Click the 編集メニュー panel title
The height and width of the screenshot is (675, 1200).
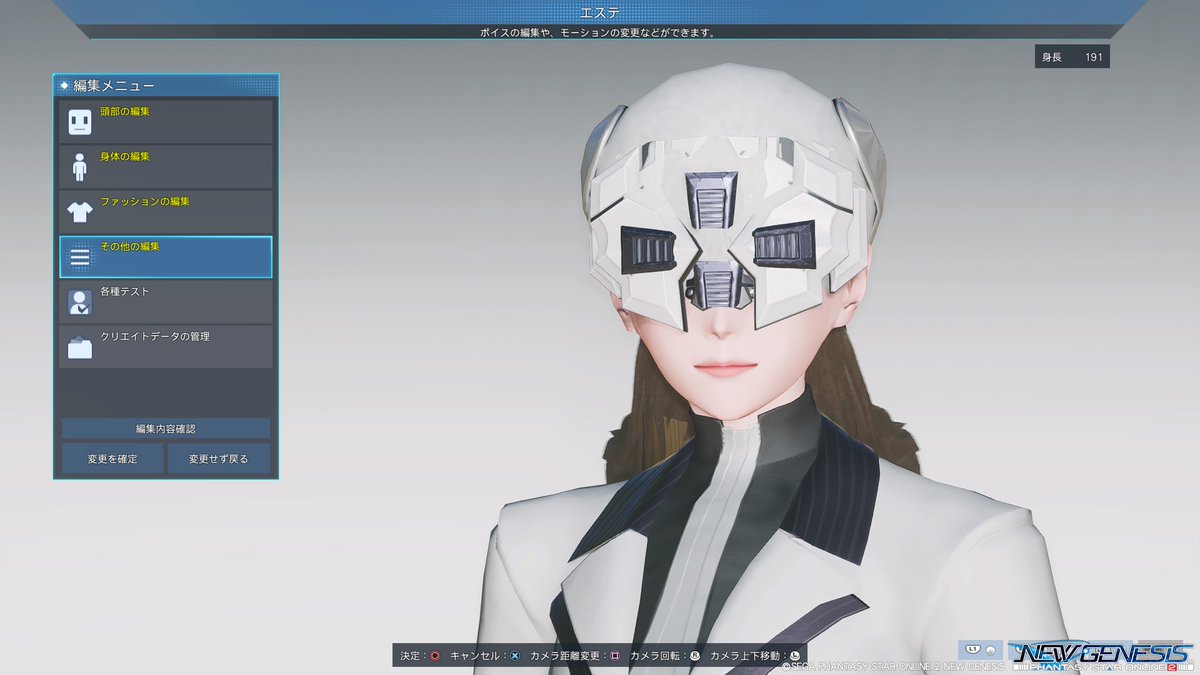coord(114,86)
